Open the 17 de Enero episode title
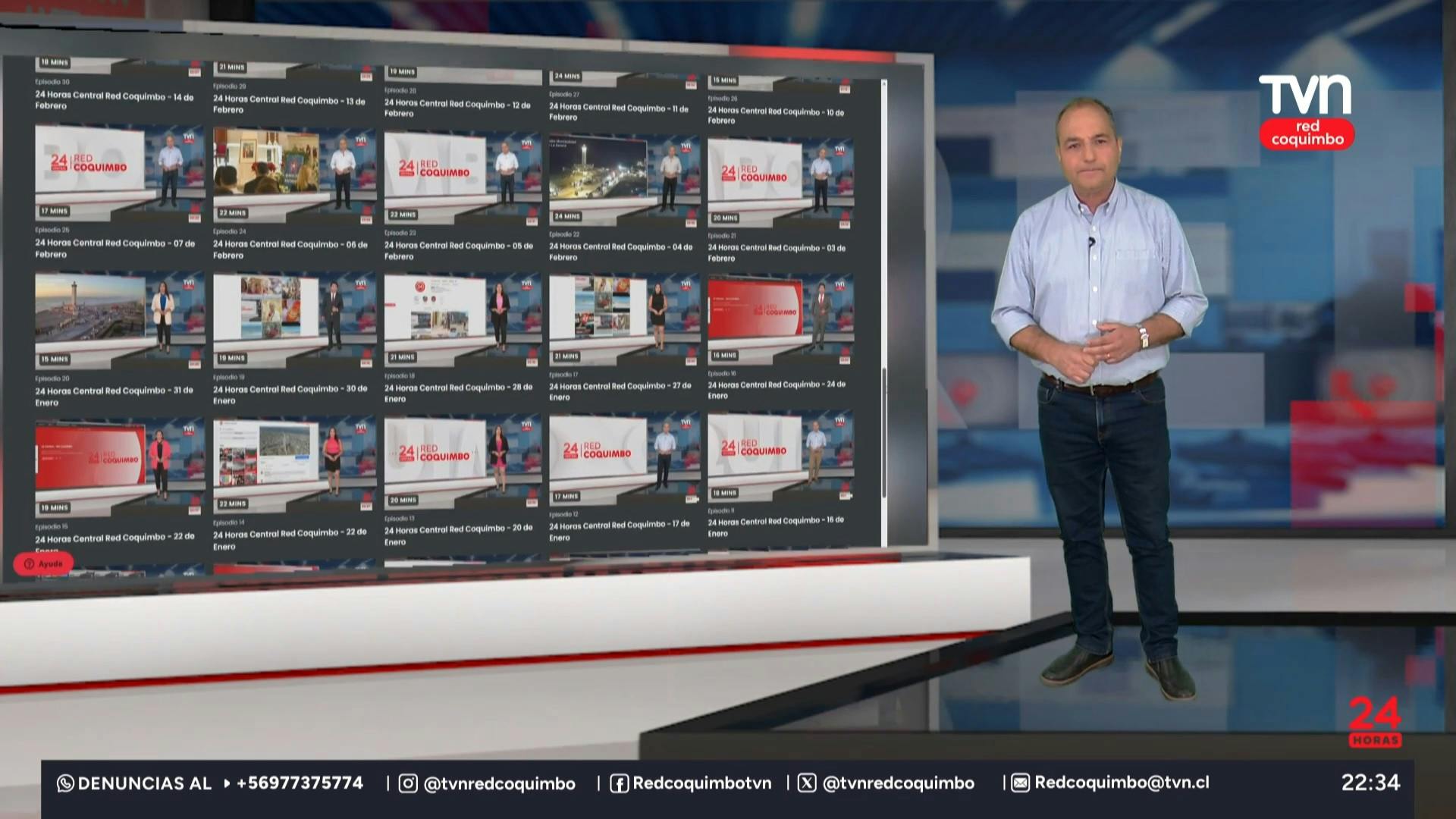 [x=619, y=531]
